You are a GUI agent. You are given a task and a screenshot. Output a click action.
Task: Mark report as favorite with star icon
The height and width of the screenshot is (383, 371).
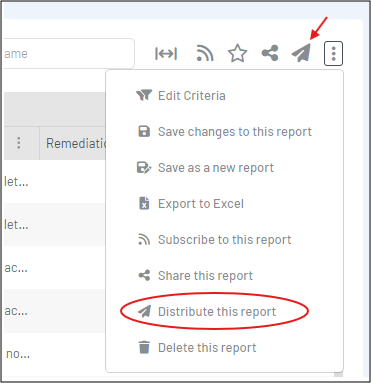click(x=237, y=53)
